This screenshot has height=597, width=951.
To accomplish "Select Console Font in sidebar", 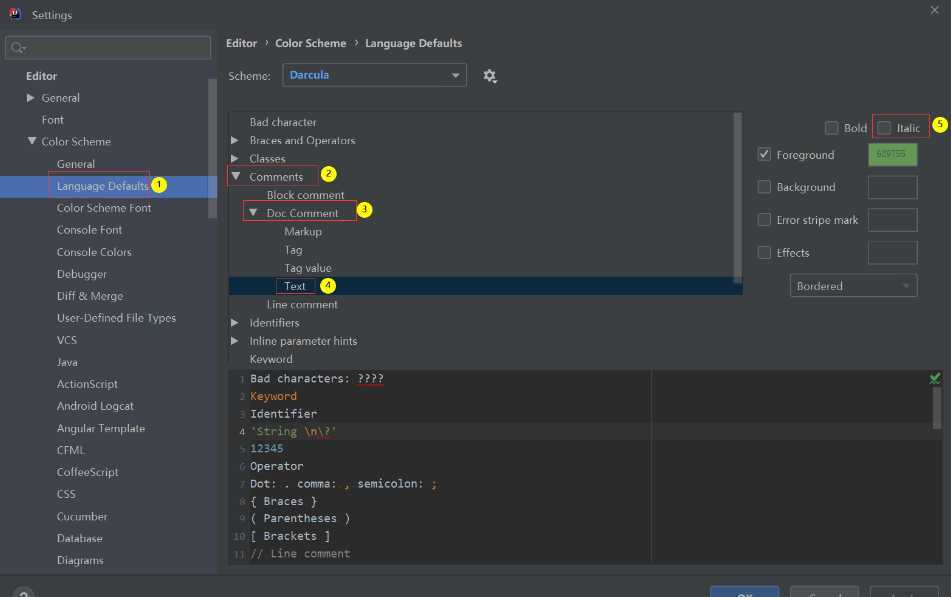I will coord(89,230).
